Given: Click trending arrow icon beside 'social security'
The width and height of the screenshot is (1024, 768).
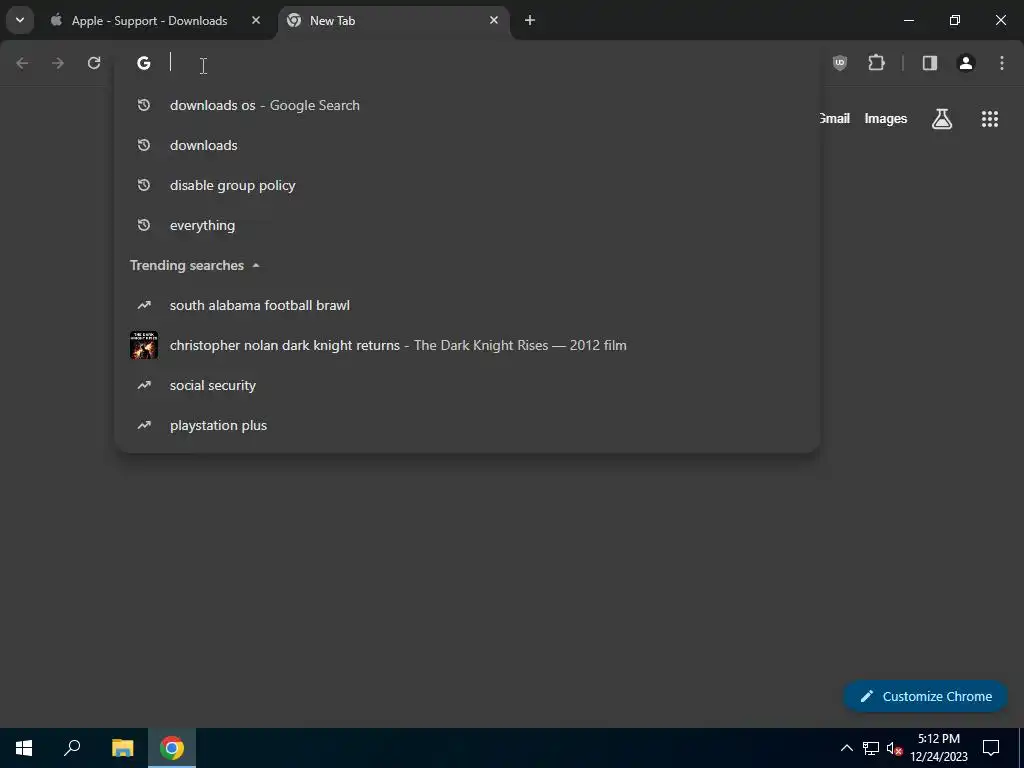Looking at the screenshot, I should coord(144,385).
